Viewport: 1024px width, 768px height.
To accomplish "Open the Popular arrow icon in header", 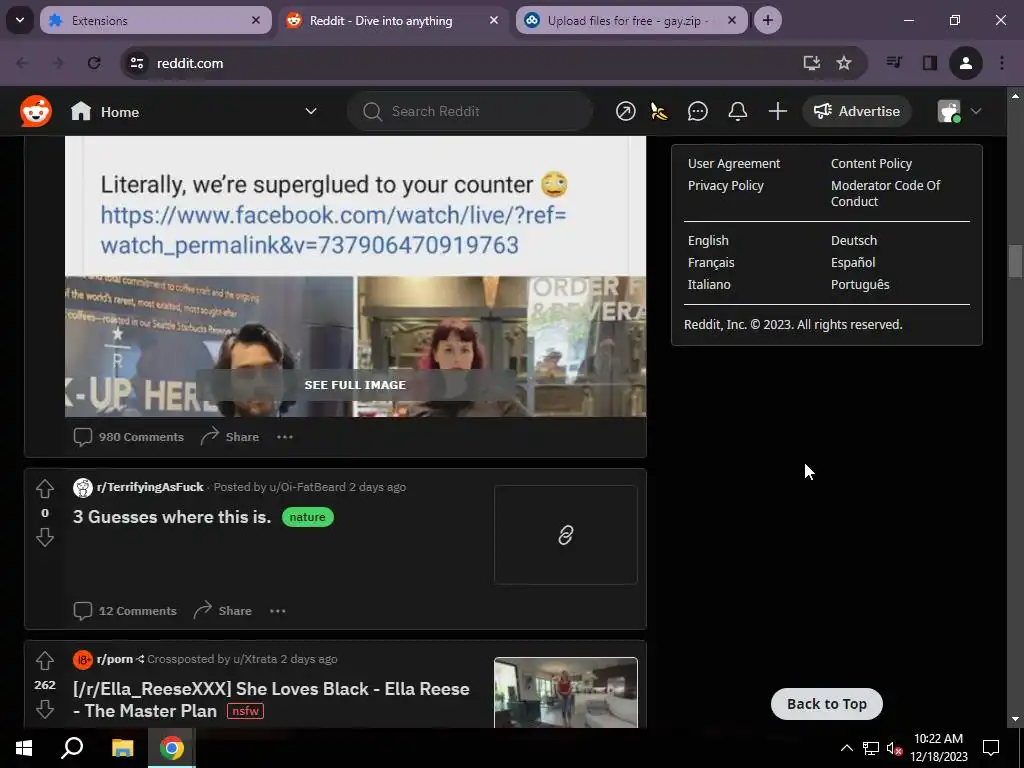I will point(625,112).
